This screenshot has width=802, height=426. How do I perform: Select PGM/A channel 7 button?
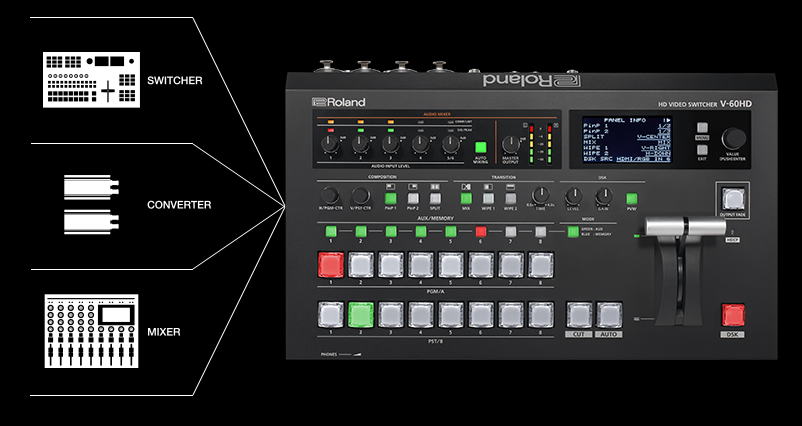pos(511,265)
